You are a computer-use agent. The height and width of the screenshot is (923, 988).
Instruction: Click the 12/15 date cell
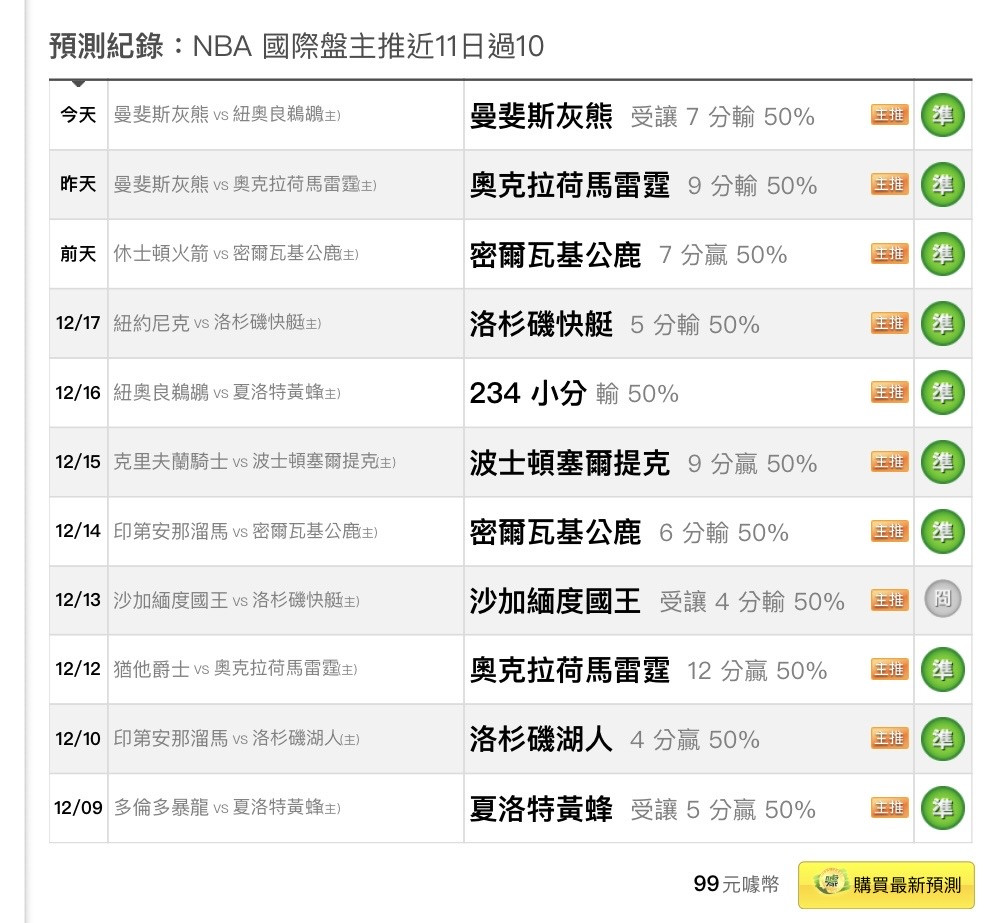78,461
